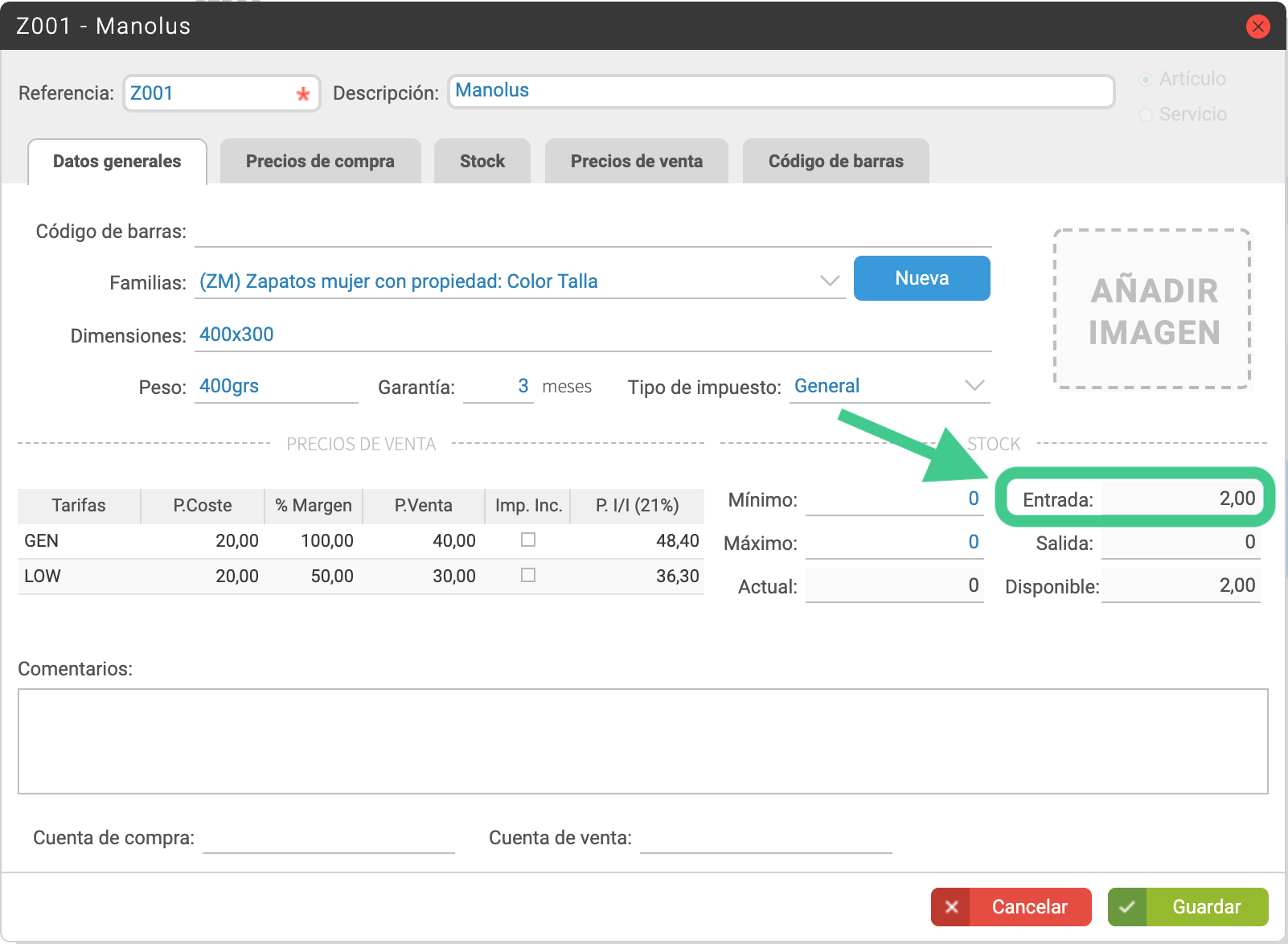This screenshot has width=1288, height=944.
Task: Select the Artículo radio button
Action: click(1146, 79)
